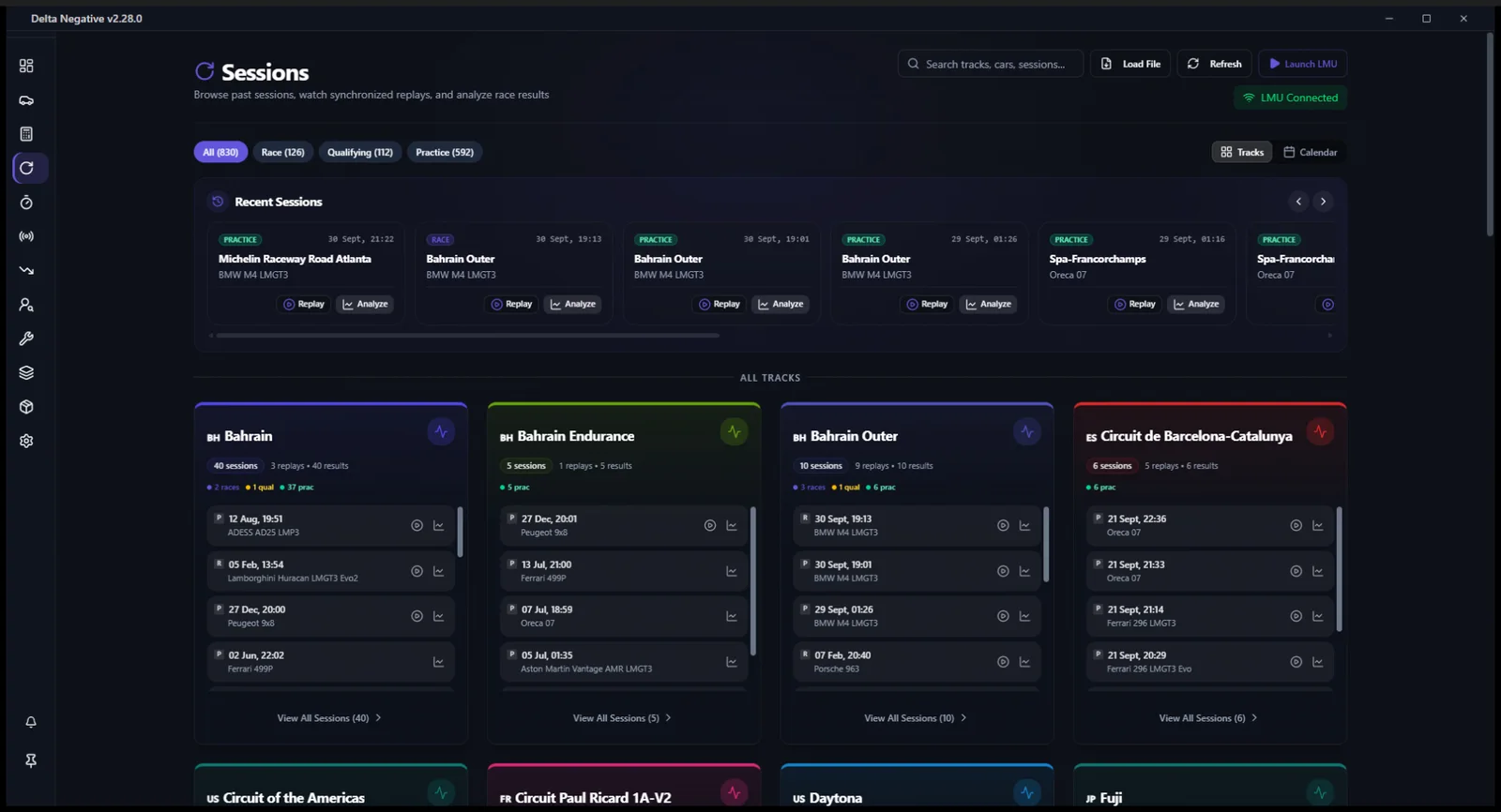1501x812 pixels.
Task: Open the live broadcast sidebar icon
Action: click(x=26, y=236)
